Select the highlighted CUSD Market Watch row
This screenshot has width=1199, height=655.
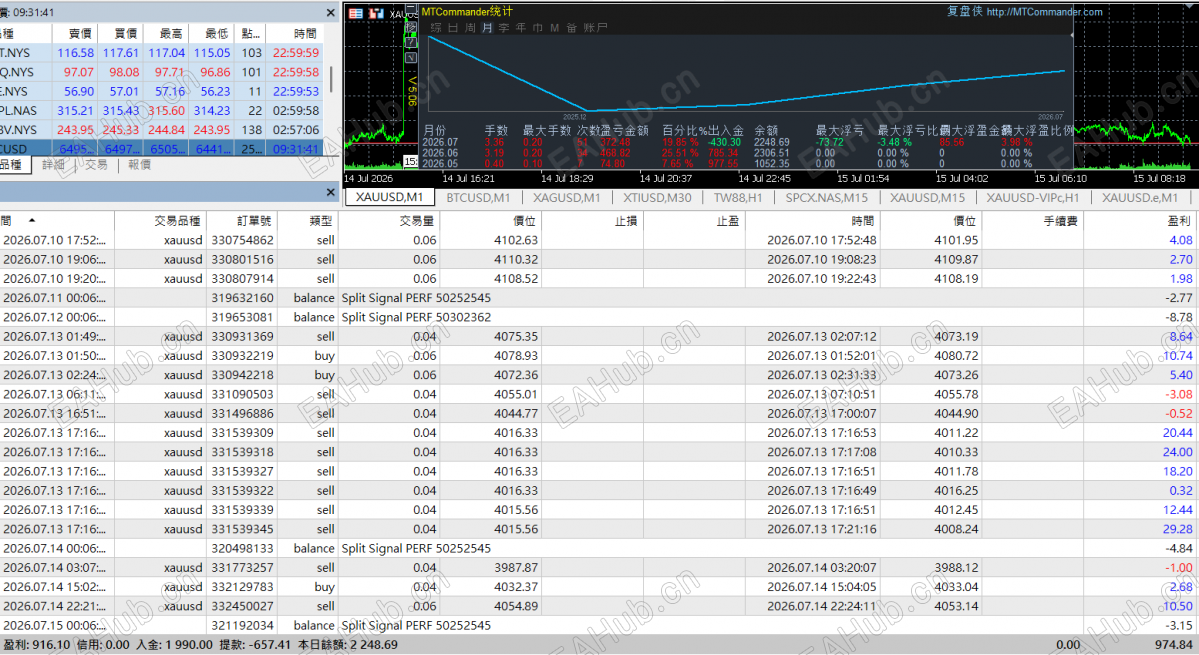161,148
